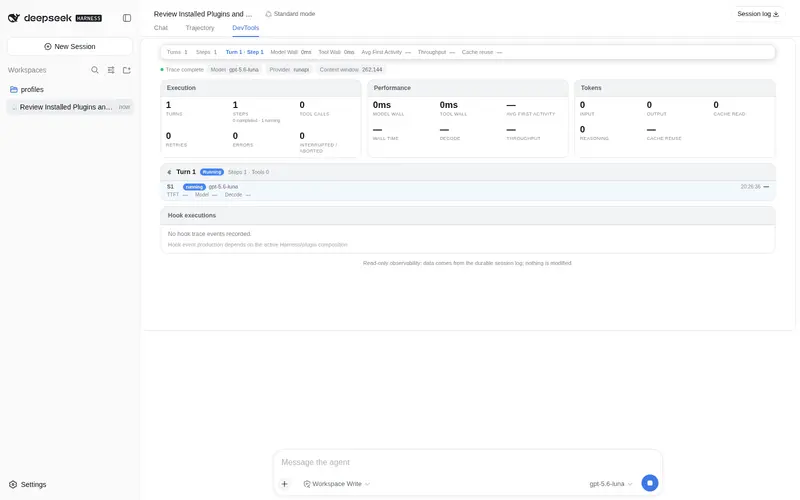Click the deepseek whale logo

coord(14,18)
